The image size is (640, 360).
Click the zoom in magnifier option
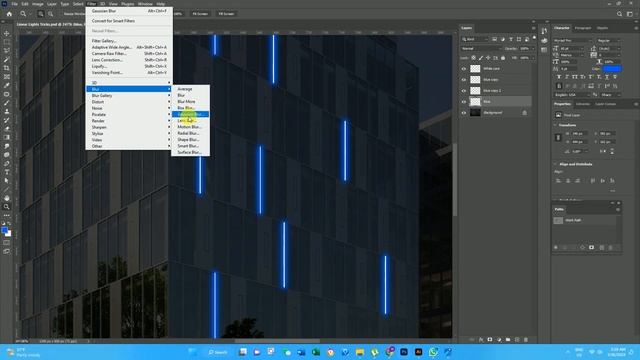[40, 14]
